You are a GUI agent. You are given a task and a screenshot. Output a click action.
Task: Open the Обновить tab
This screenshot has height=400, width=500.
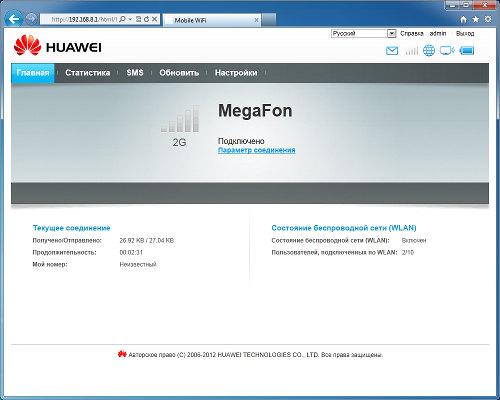click(x=179, y=73)
